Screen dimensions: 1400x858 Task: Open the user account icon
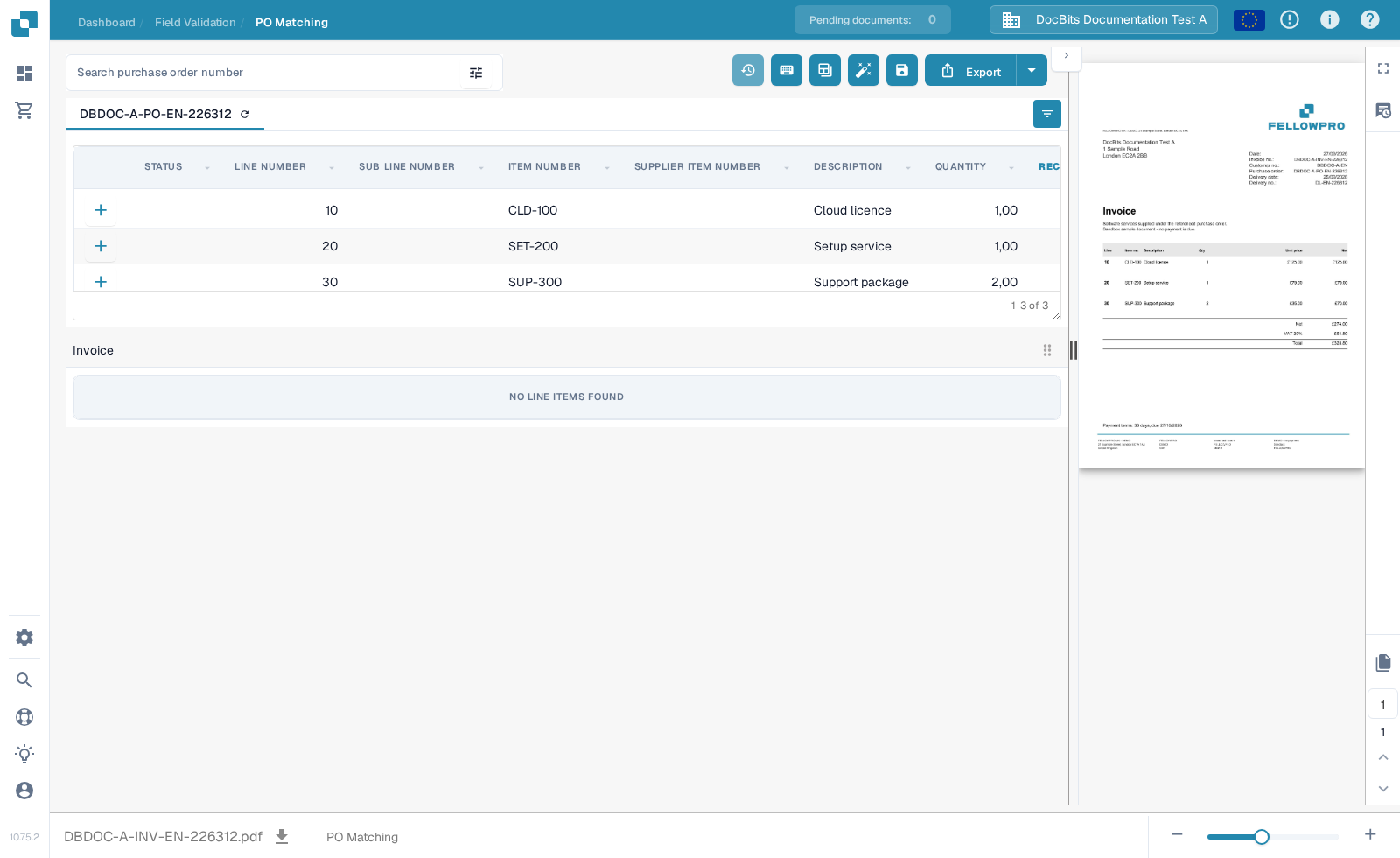click(24, 791)
